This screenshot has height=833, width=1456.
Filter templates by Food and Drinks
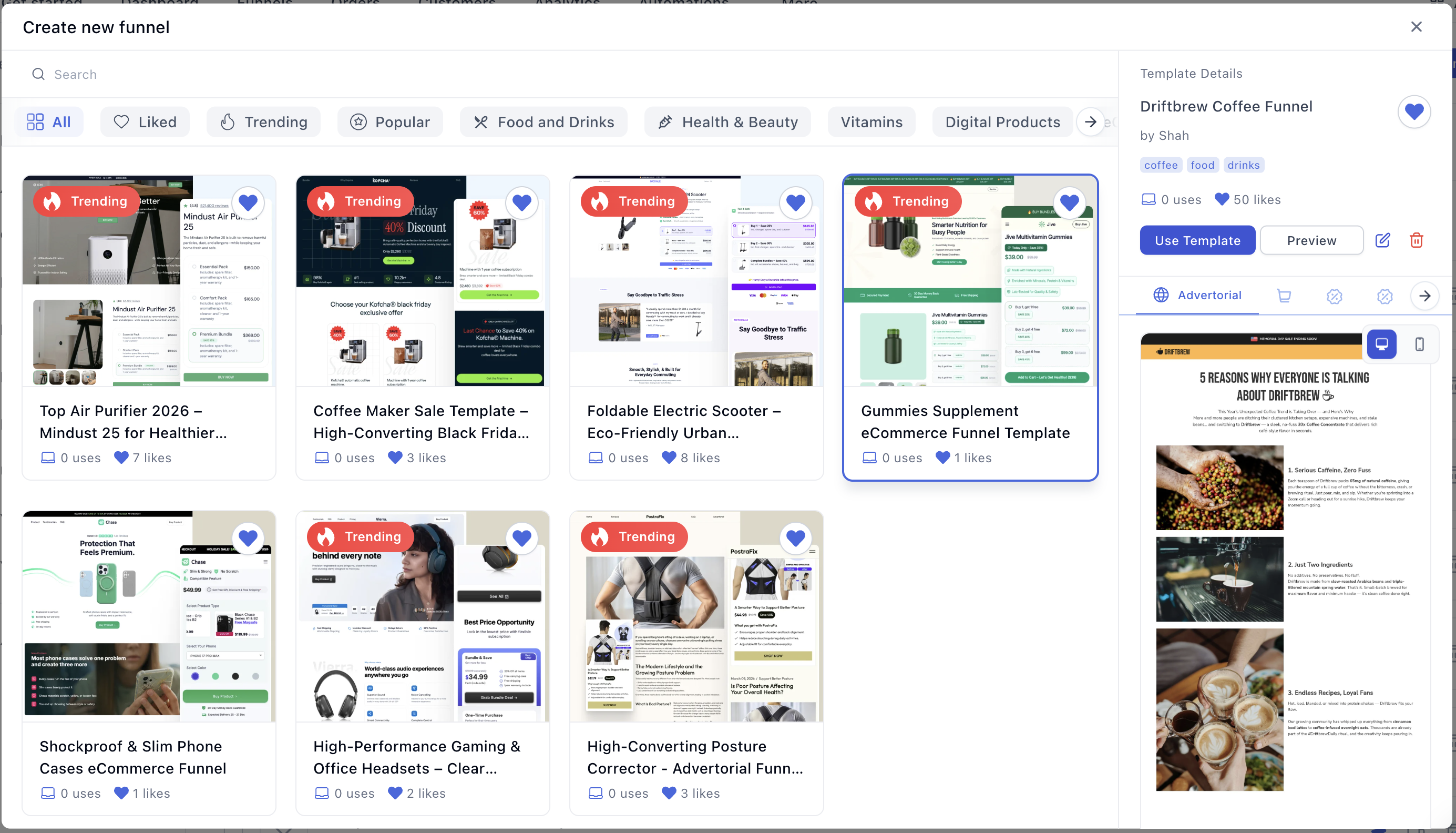click(x=544, y=122)
